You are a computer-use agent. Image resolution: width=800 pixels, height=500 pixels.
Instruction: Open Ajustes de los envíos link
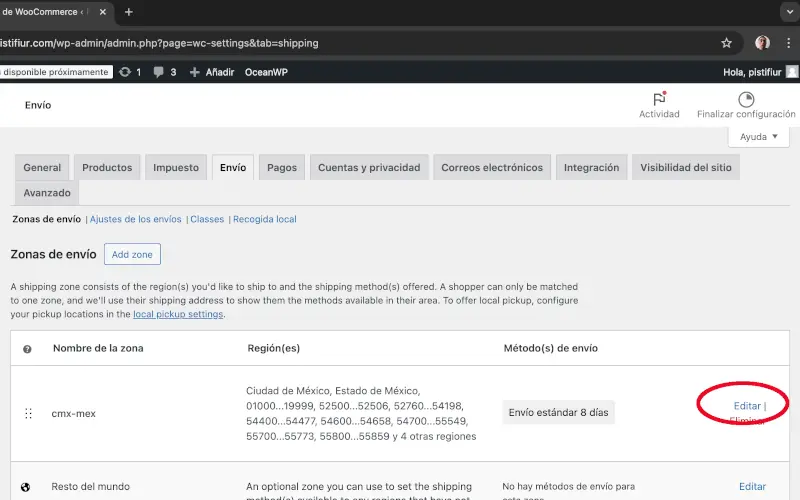[136, 219]
